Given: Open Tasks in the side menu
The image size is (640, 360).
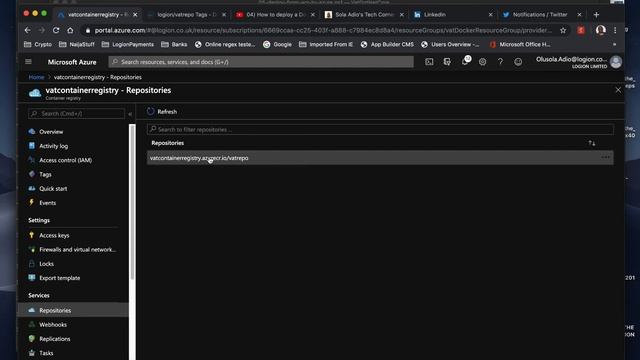Looking at the screenshot, I should coord(46,353).
